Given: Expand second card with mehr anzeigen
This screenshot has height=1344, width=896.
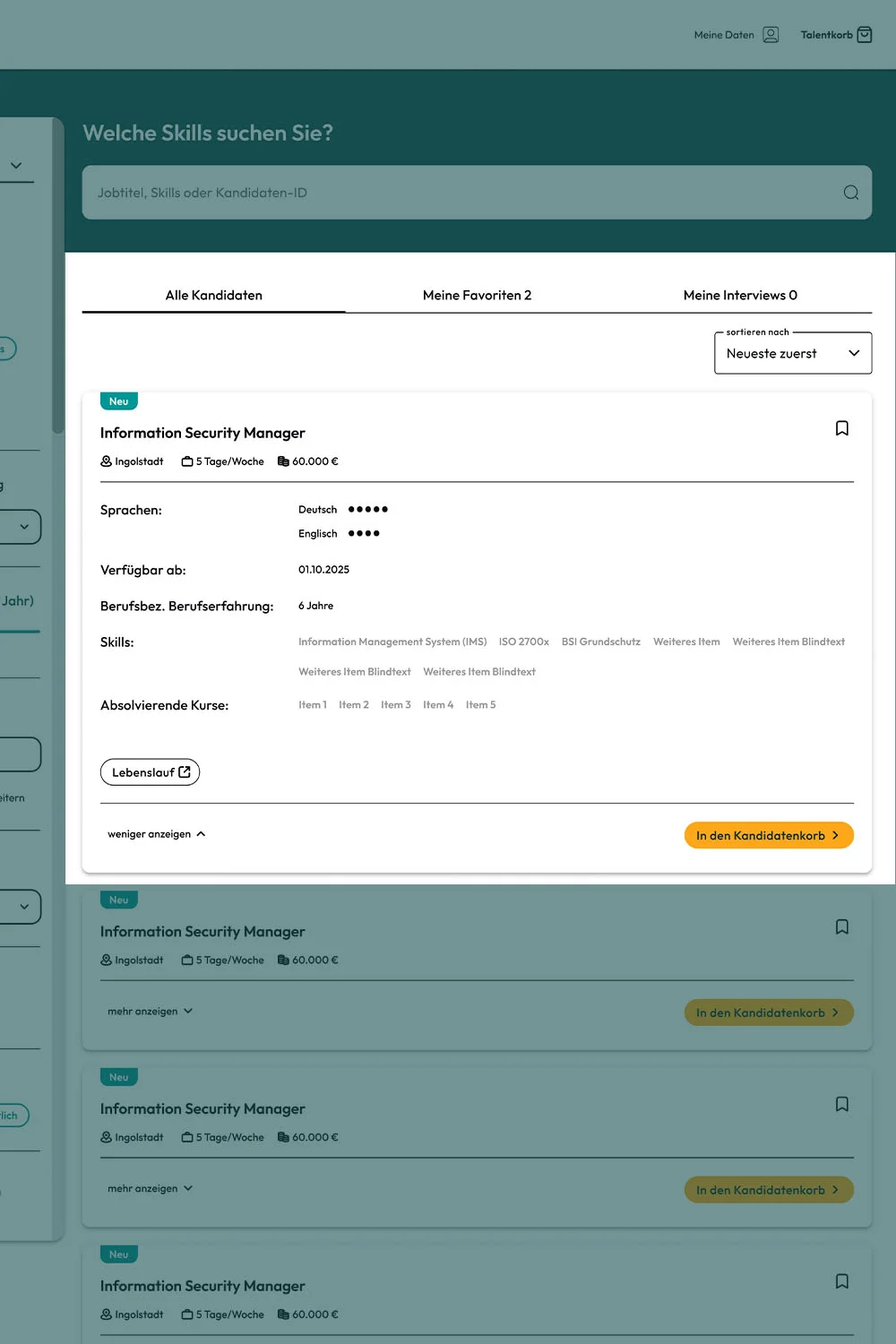Looking at the screenshot, I should [151, 1012].
